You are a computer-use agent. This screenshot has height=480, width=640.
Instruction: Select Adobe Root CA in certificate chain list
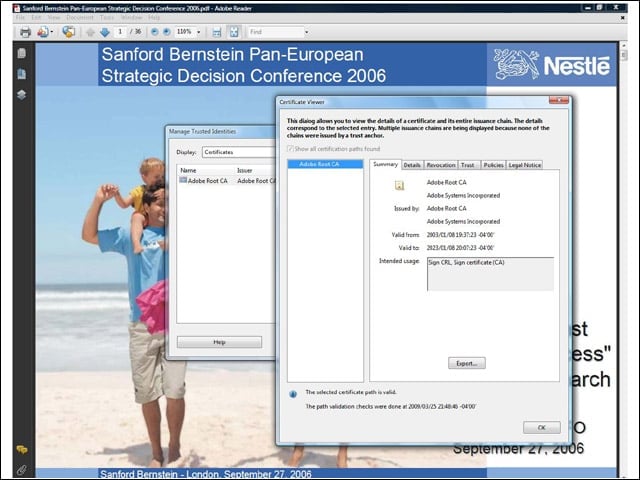click(x=325, y=164)
